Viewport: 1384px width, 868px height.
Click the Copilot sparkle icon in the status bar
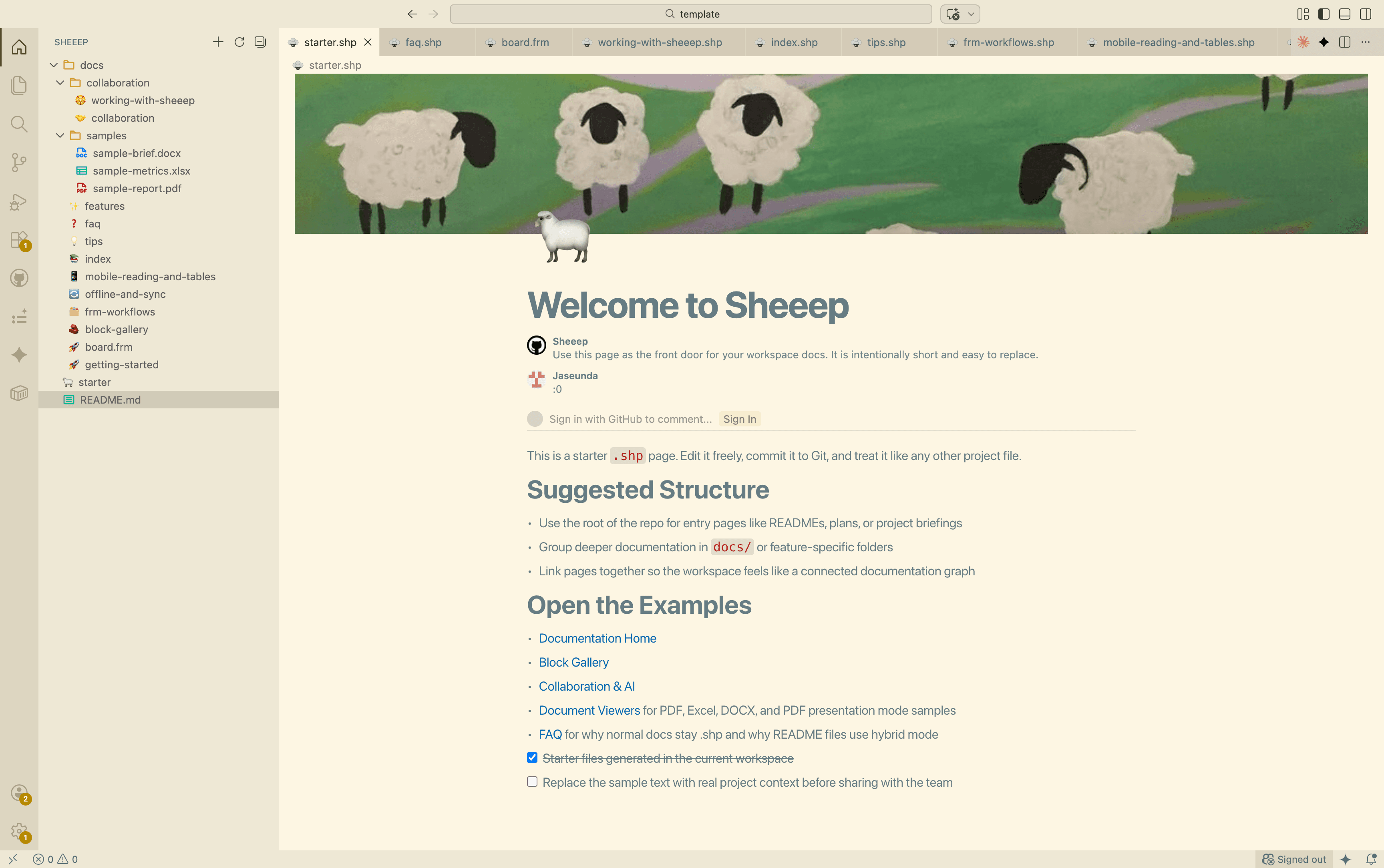pos(1346,859)
